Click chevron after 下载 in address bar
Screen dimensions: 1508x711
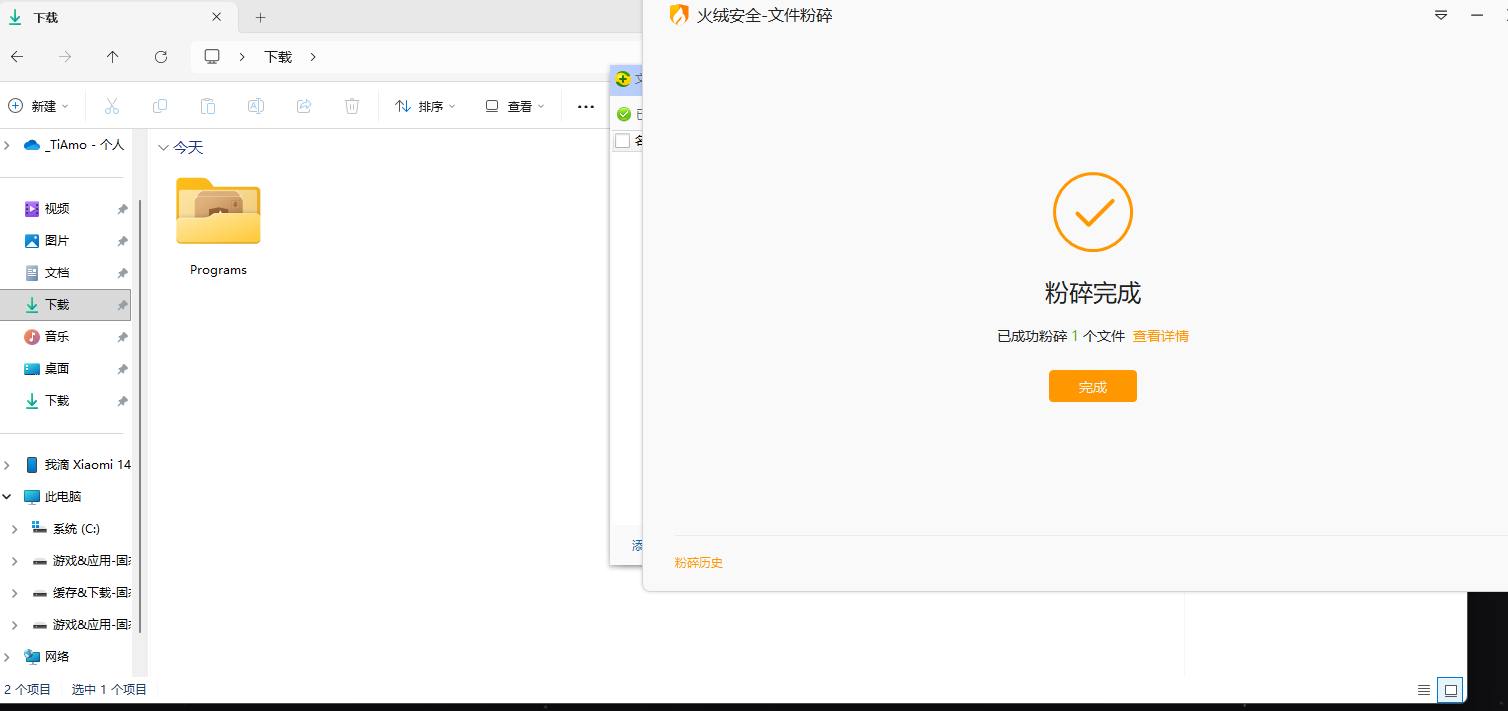click(313, 57)
